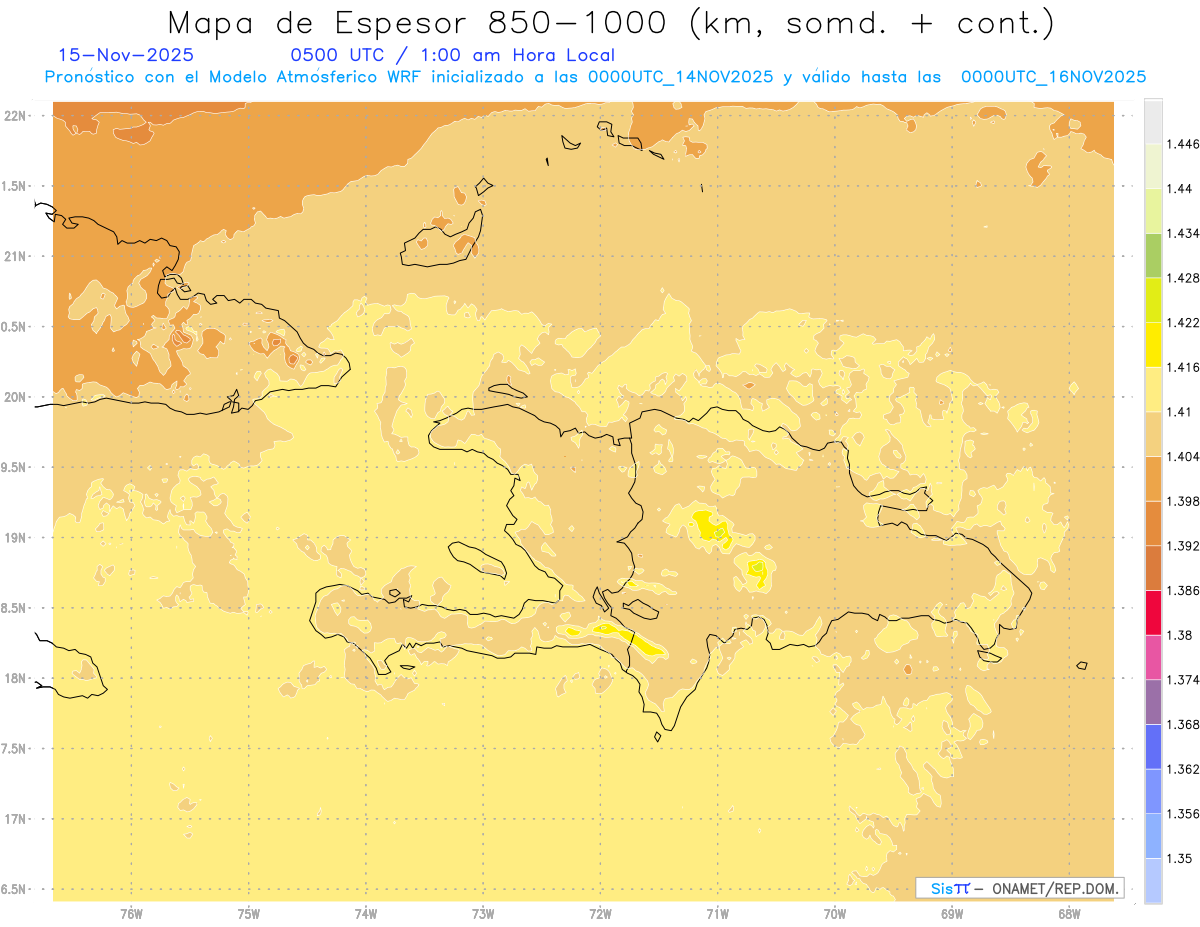Click the colorbar value '1.392'
The width and height of the screenshot is (1200, 927).
pyautogui.click(x=1182, y=546)
